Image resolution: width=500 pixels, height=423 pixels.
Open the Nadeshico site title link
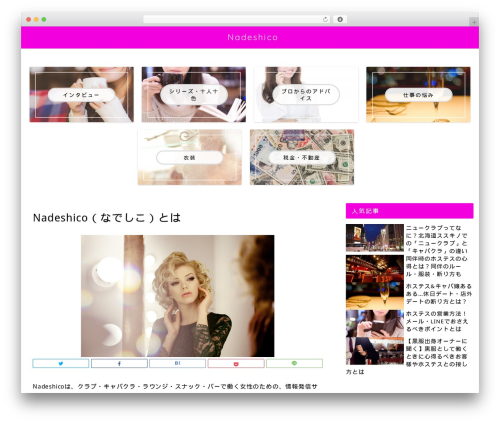pyautogui.click(x=252, y=37)
